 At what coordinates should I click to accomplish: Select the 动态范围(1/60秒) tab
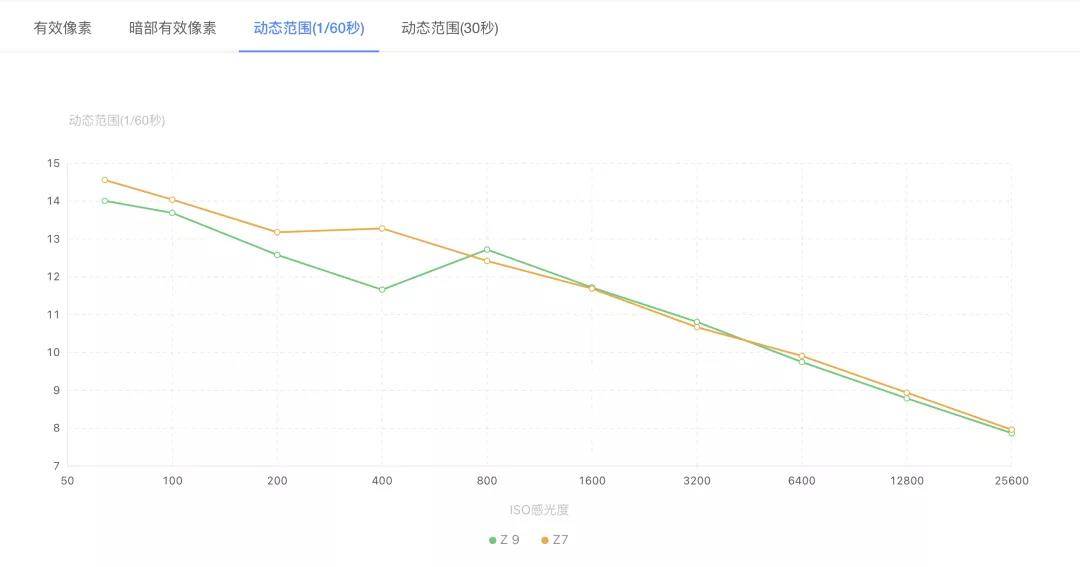pos(308,28)
